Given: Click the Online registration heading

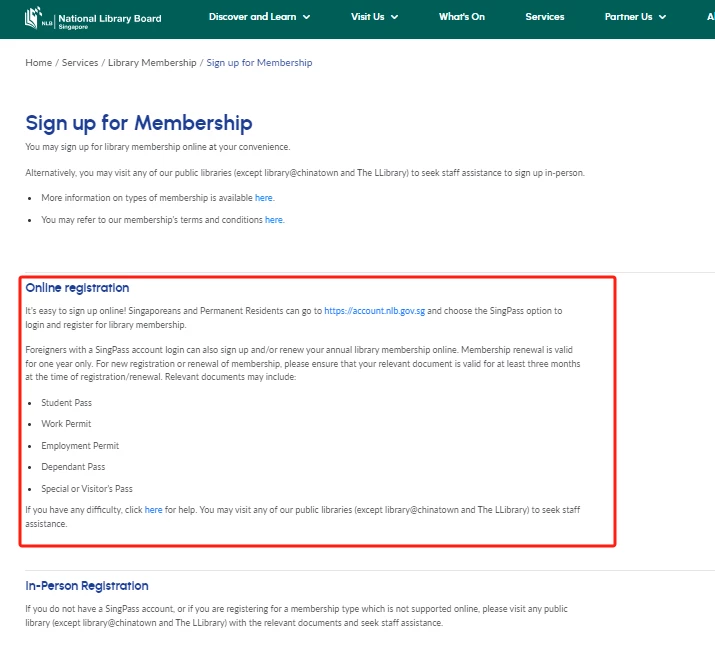Looking at the screenshot, I should (77, 288).
